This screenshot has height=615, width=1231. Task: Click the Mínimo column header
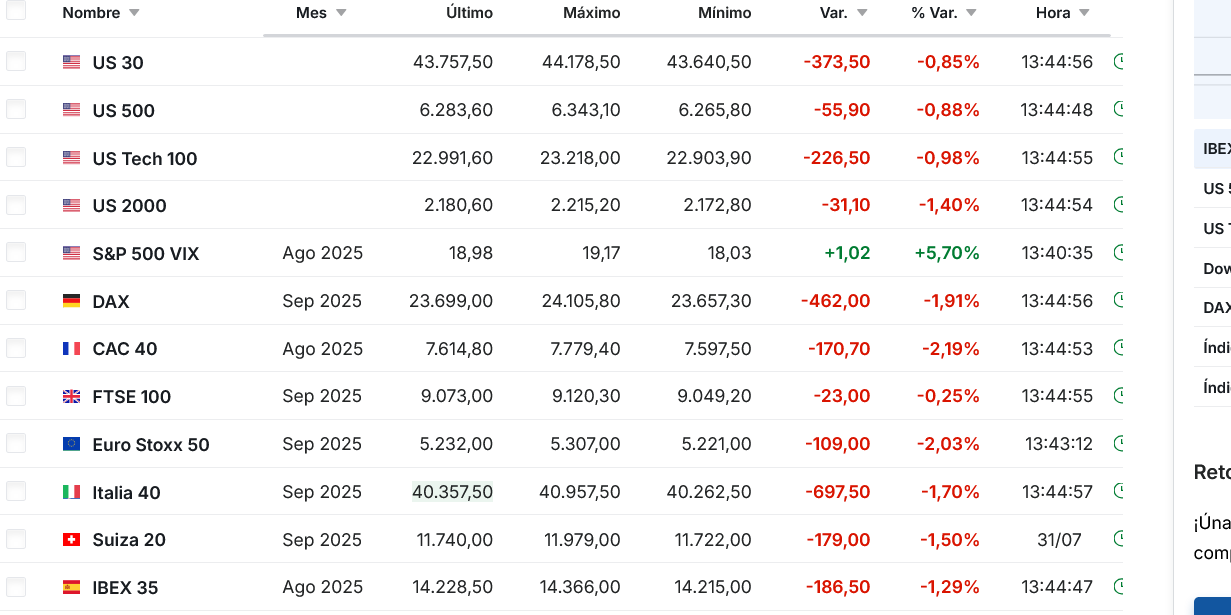(725, 13)
